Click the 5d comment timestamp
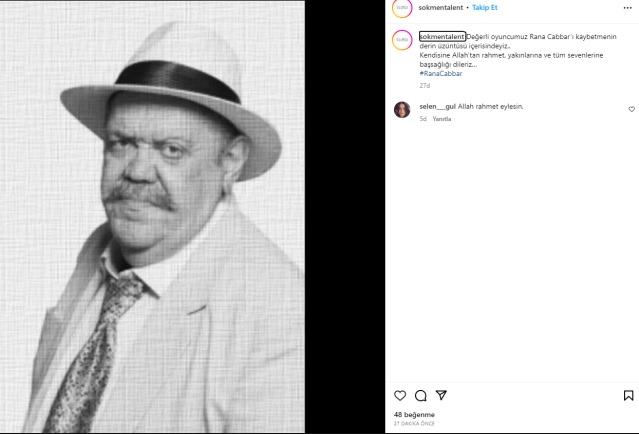Viewport: 639px width, 434px height. pos(423,119)
